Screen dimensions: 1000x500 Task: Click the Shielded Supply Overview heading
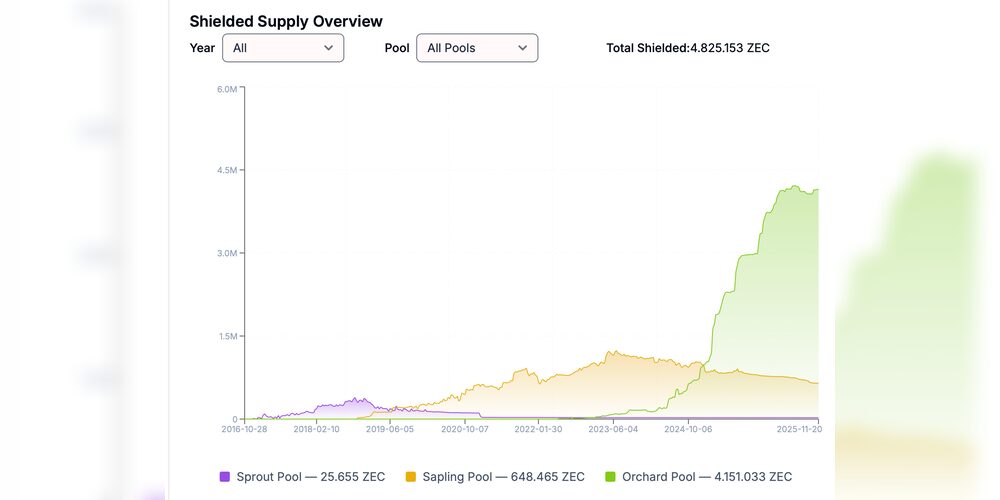286,21
